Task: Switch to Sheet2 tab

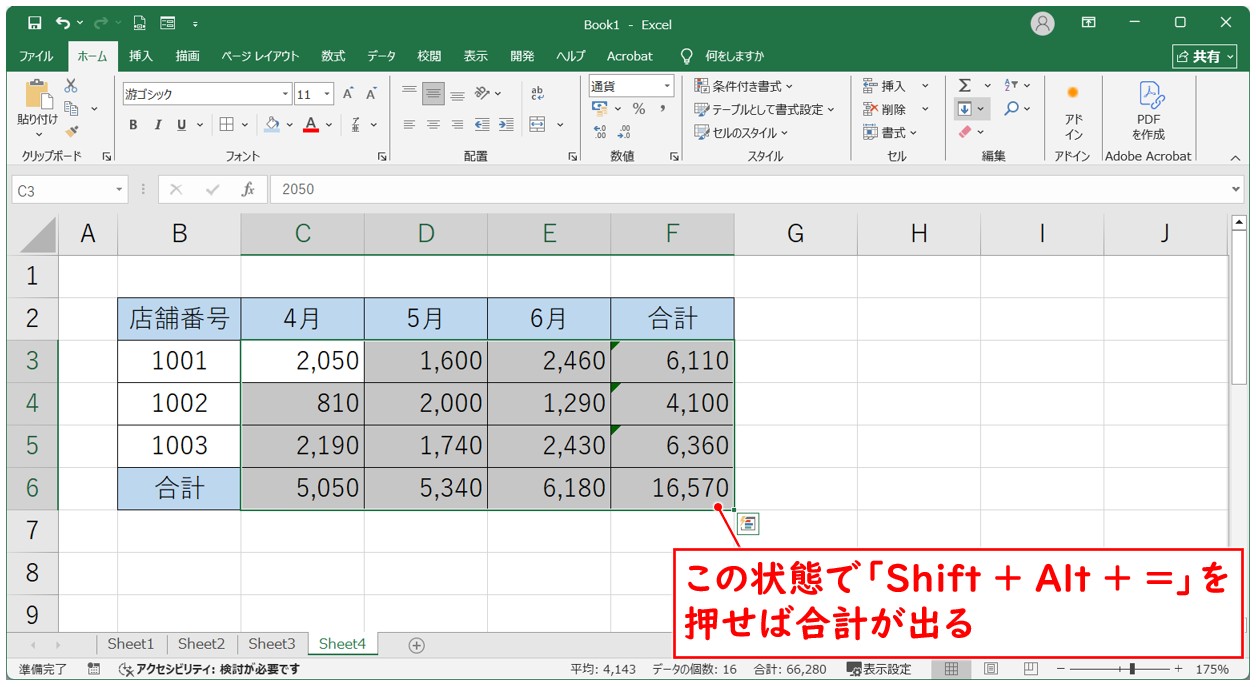Action: [x=201, y=644]
